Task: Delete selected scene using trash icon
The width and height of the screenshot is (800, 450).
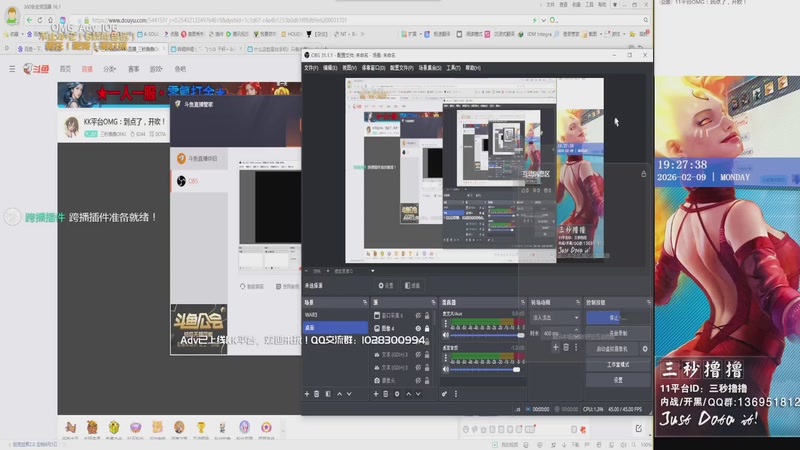Action: click(x=317, y=394)
